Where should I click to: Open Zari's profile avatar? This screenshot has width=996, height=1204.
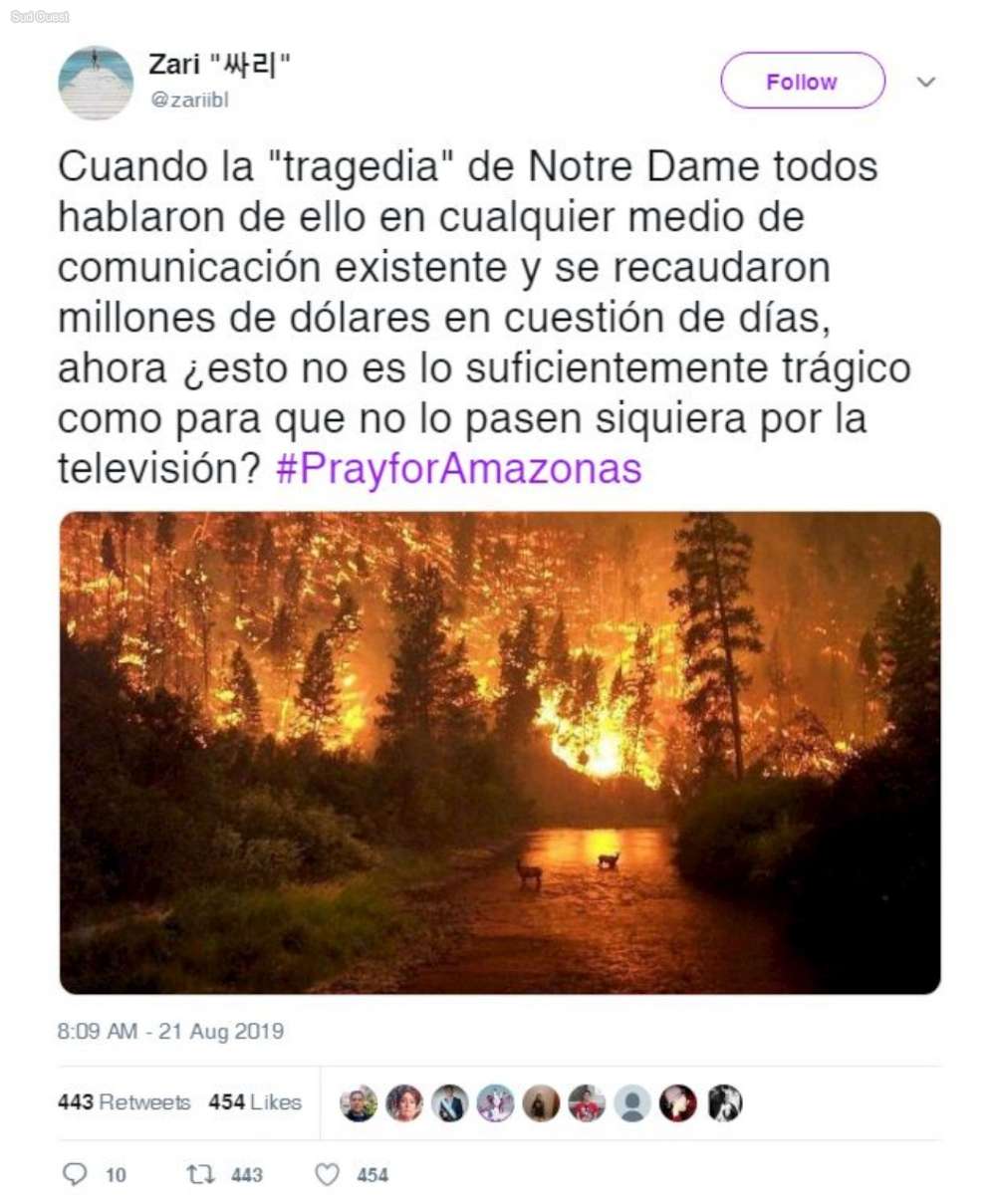tap(96, 82)
